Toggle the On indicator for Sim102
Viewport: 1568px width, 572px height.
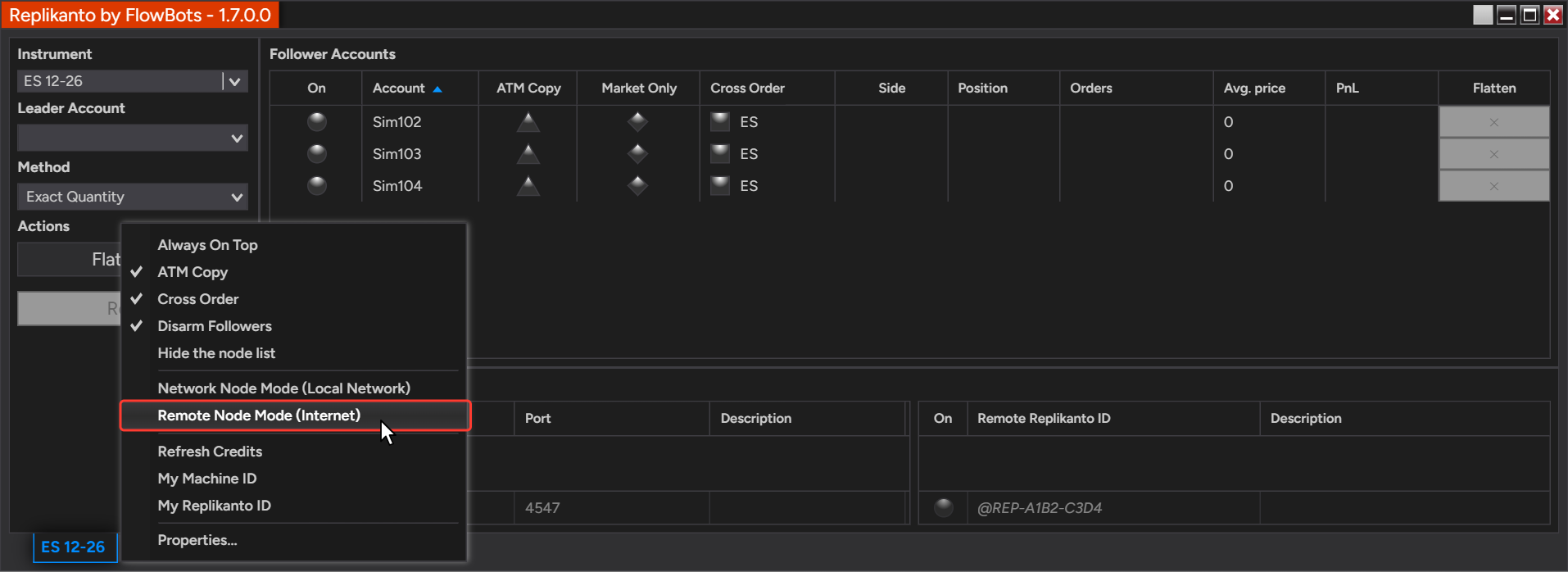point(316,122)
